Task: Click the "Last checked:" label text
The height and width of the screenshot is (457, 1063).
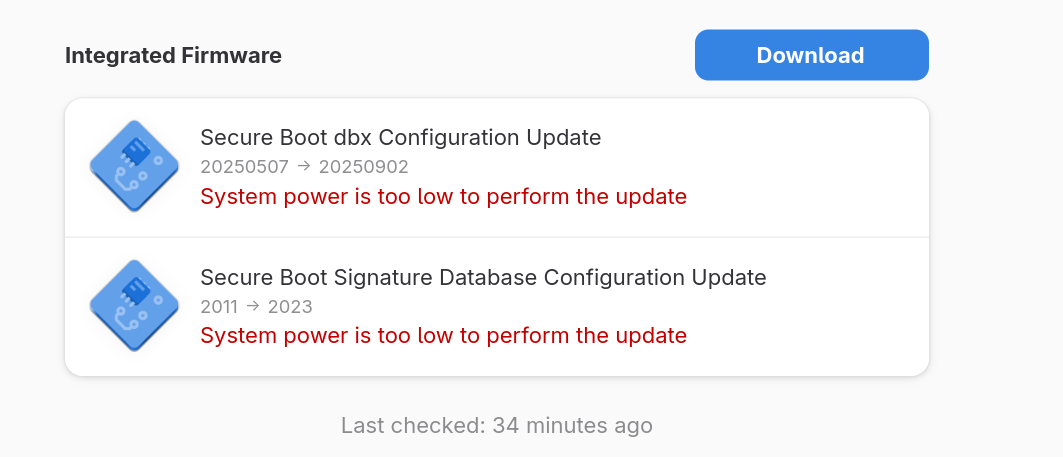Action: pos(413,426)
